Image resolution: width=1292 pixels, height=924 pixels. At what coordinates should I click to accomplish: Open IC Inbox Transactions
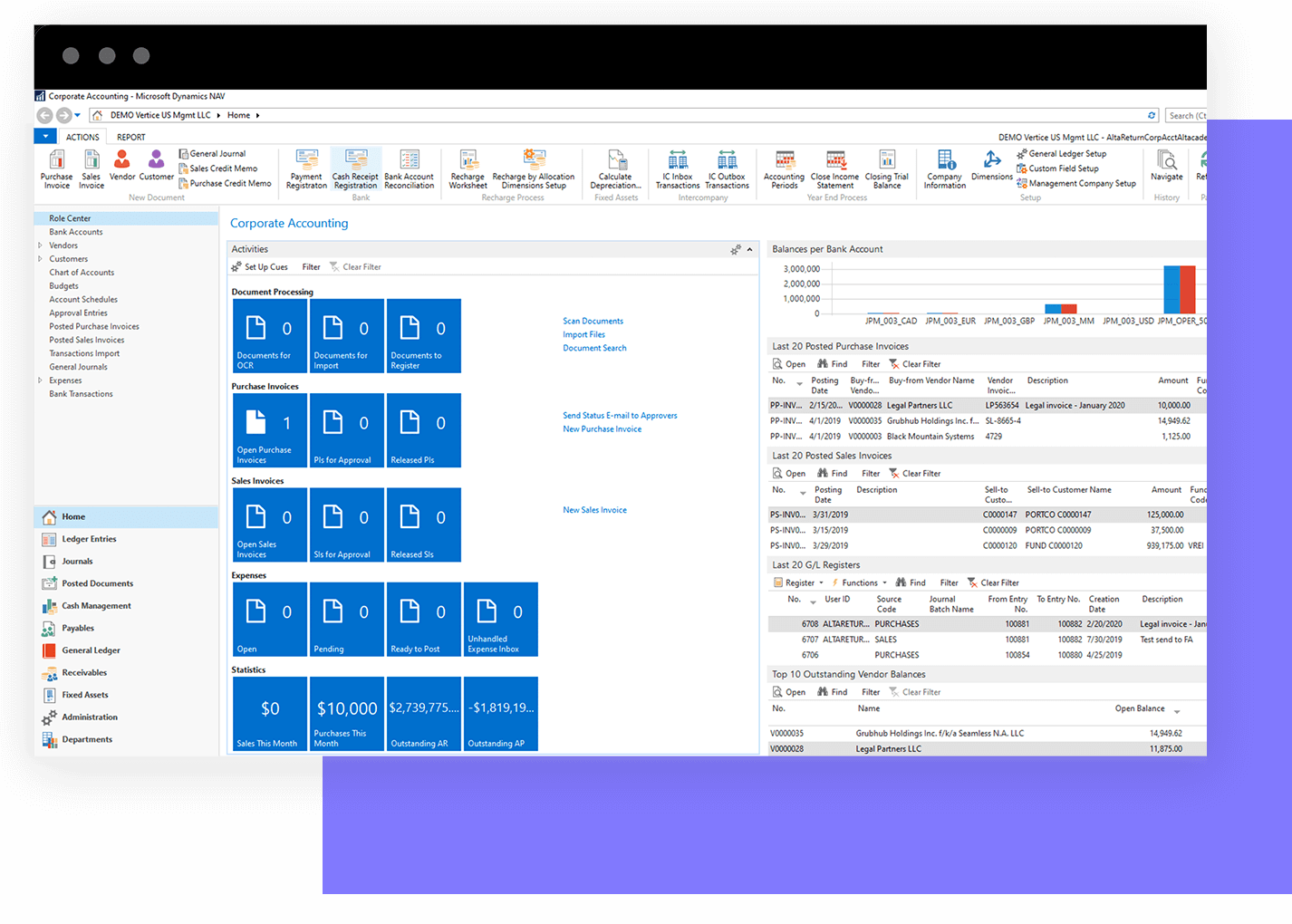pos(678,169)
